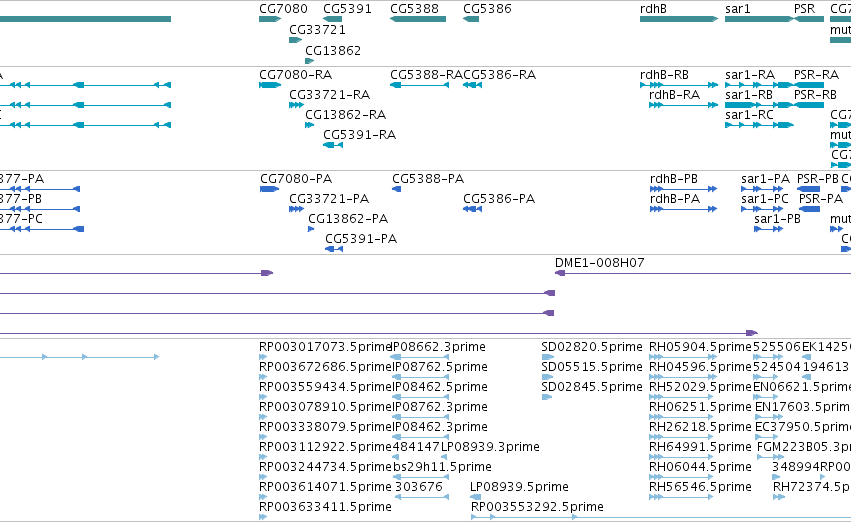Select the CG13862-PA protein label

click(348, 219)
